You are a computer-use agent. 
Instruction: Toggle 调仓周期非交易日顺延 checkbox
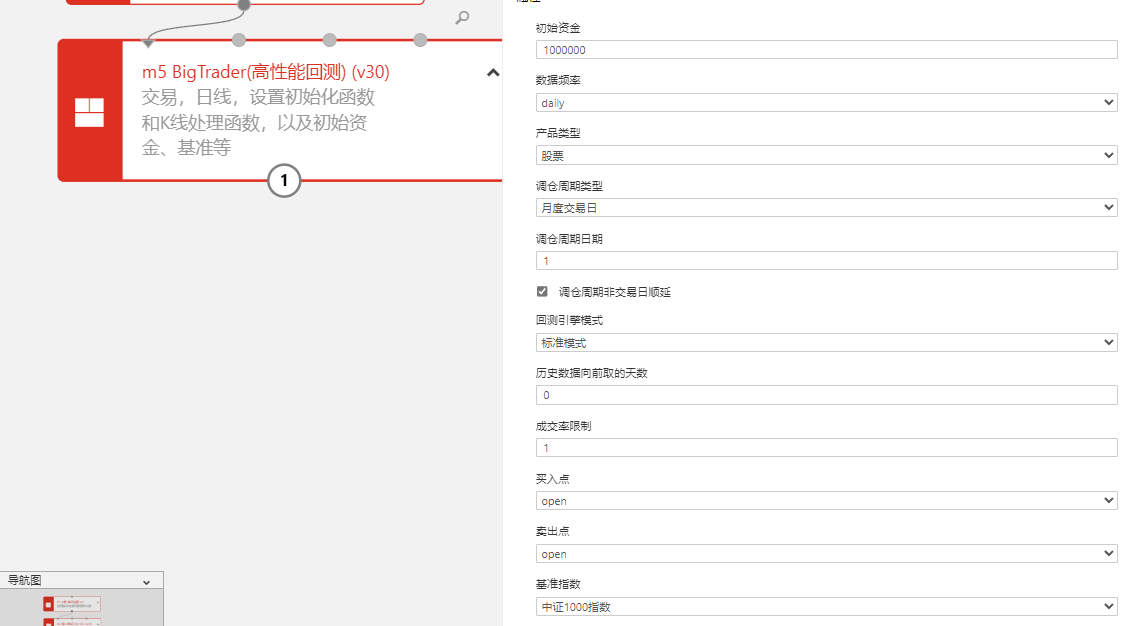[542, 292]
